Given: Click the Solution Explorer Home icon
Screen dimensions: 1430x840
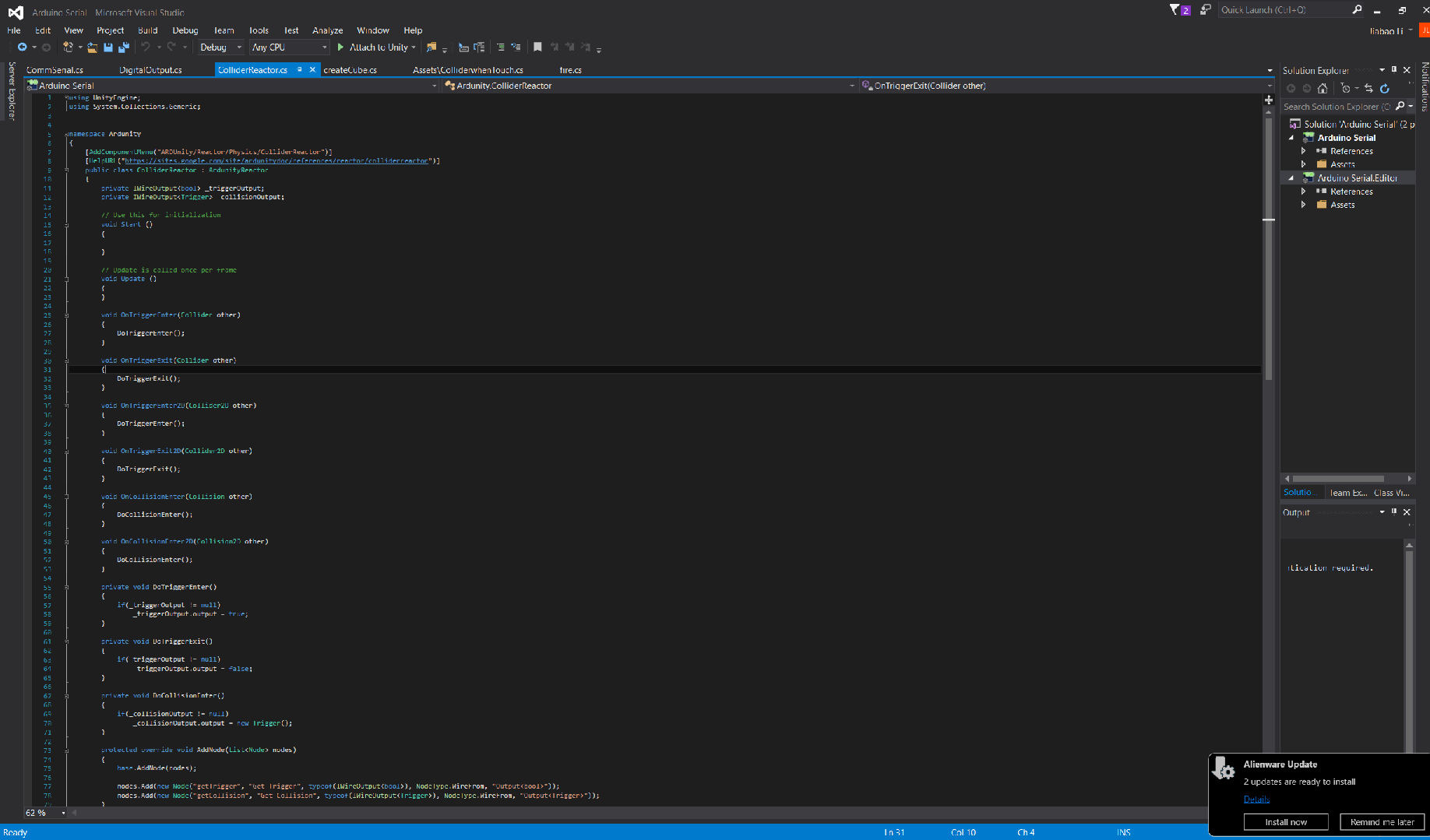Looking at the screenshot, I should click(1323, 89).
